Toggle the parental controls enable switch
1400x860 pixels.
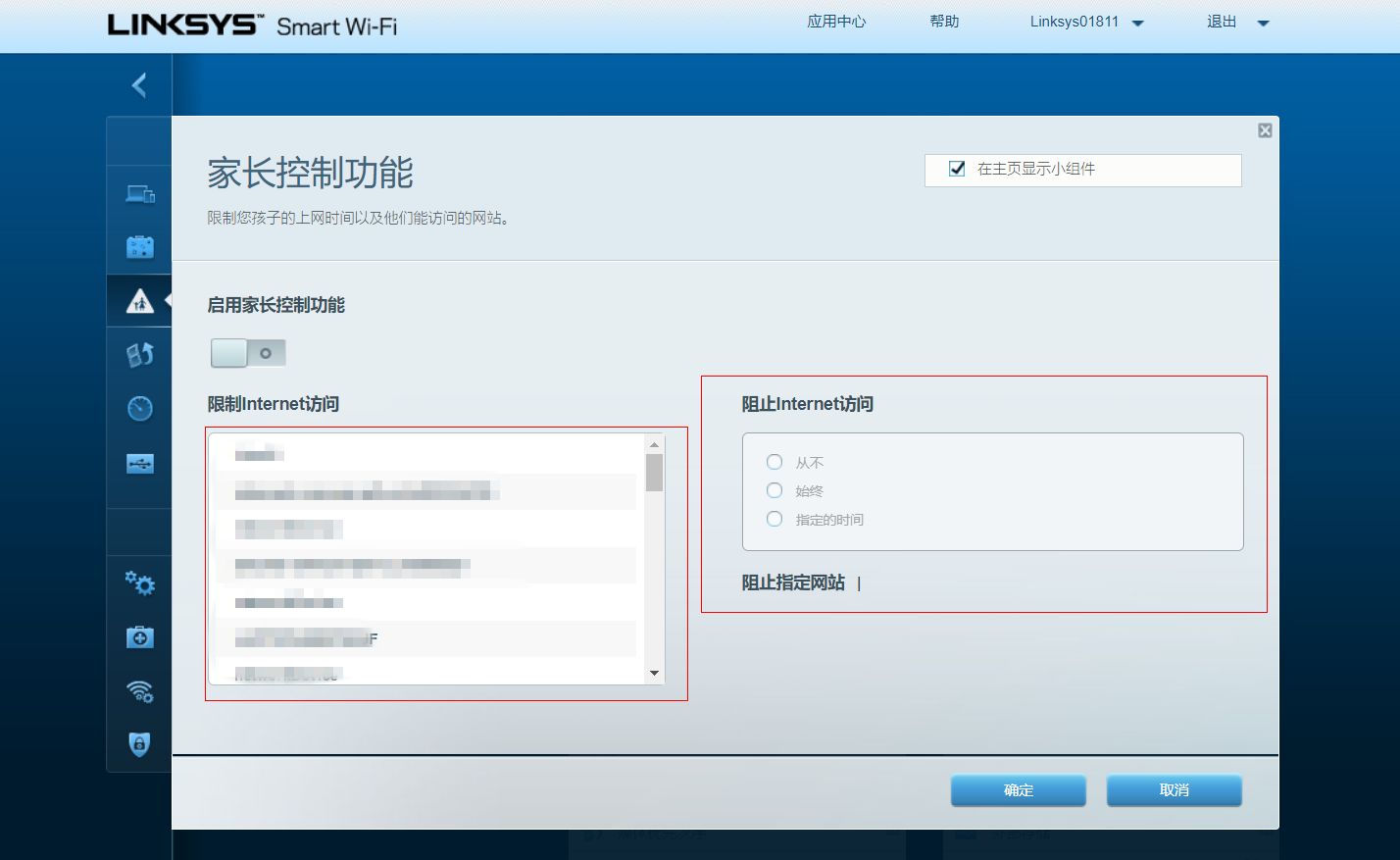point(248,353)
